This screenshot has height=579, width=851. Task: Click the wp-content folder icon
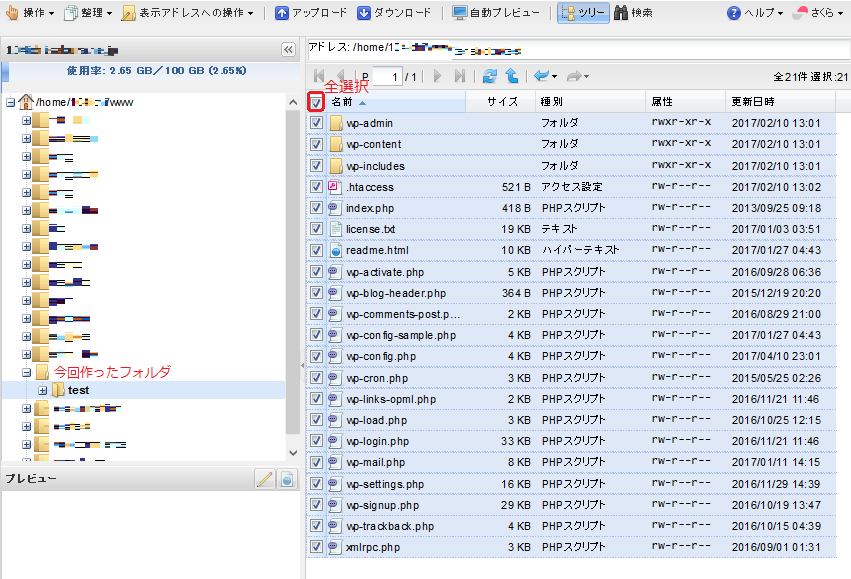(x=336, y=144)
